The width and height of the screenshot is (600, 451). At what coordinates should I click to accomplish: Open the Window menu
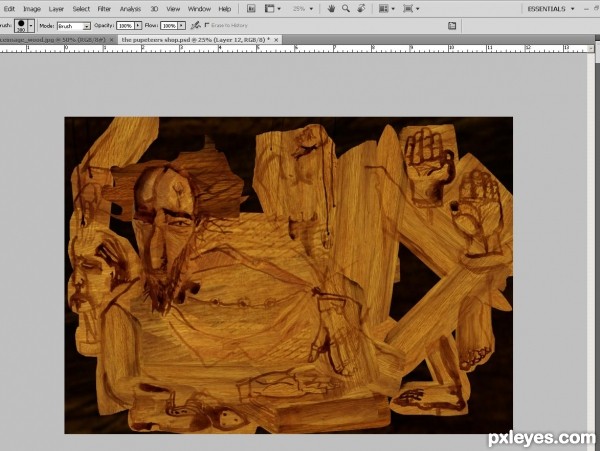coord(199,9)
